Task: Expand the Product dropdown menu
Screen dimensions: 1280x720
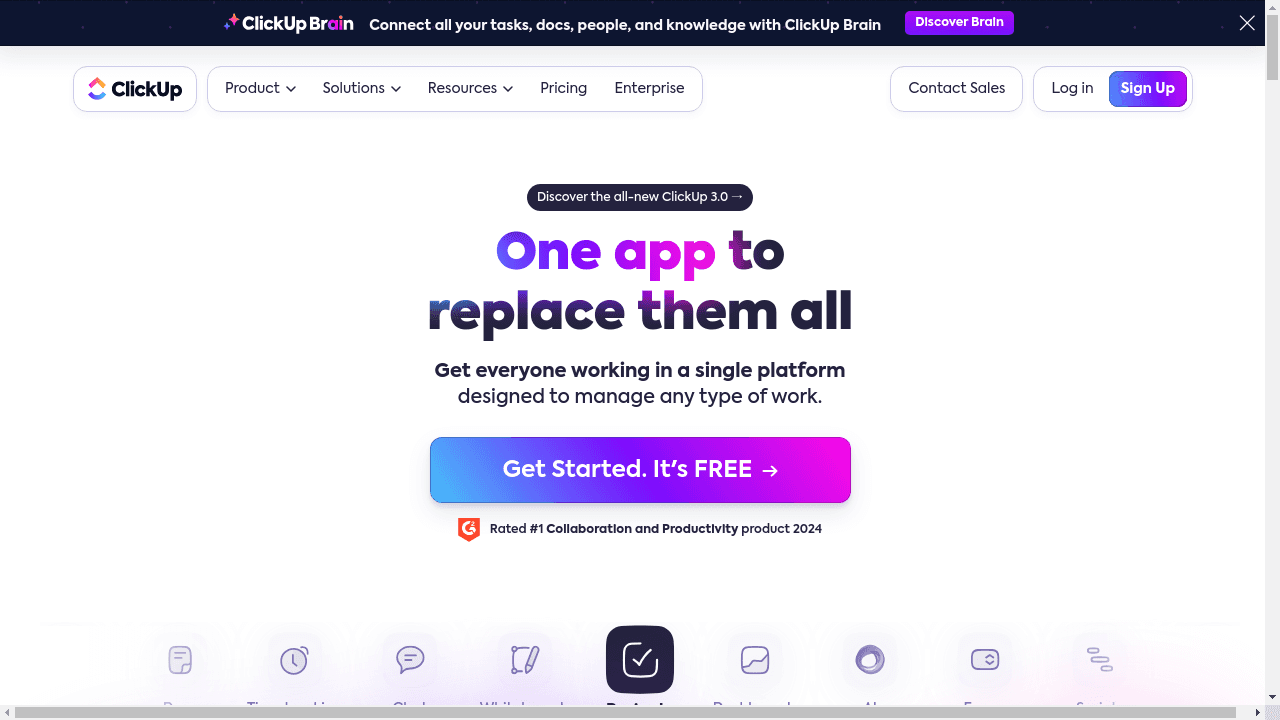Action: (260, 88)
